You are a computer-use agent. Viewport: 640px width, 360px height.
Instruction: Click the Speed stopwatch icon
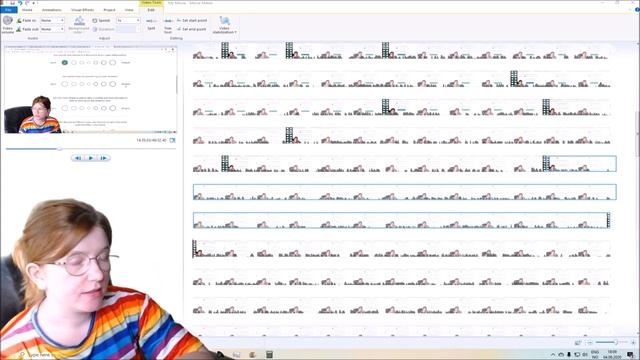(x=95, y=20)
